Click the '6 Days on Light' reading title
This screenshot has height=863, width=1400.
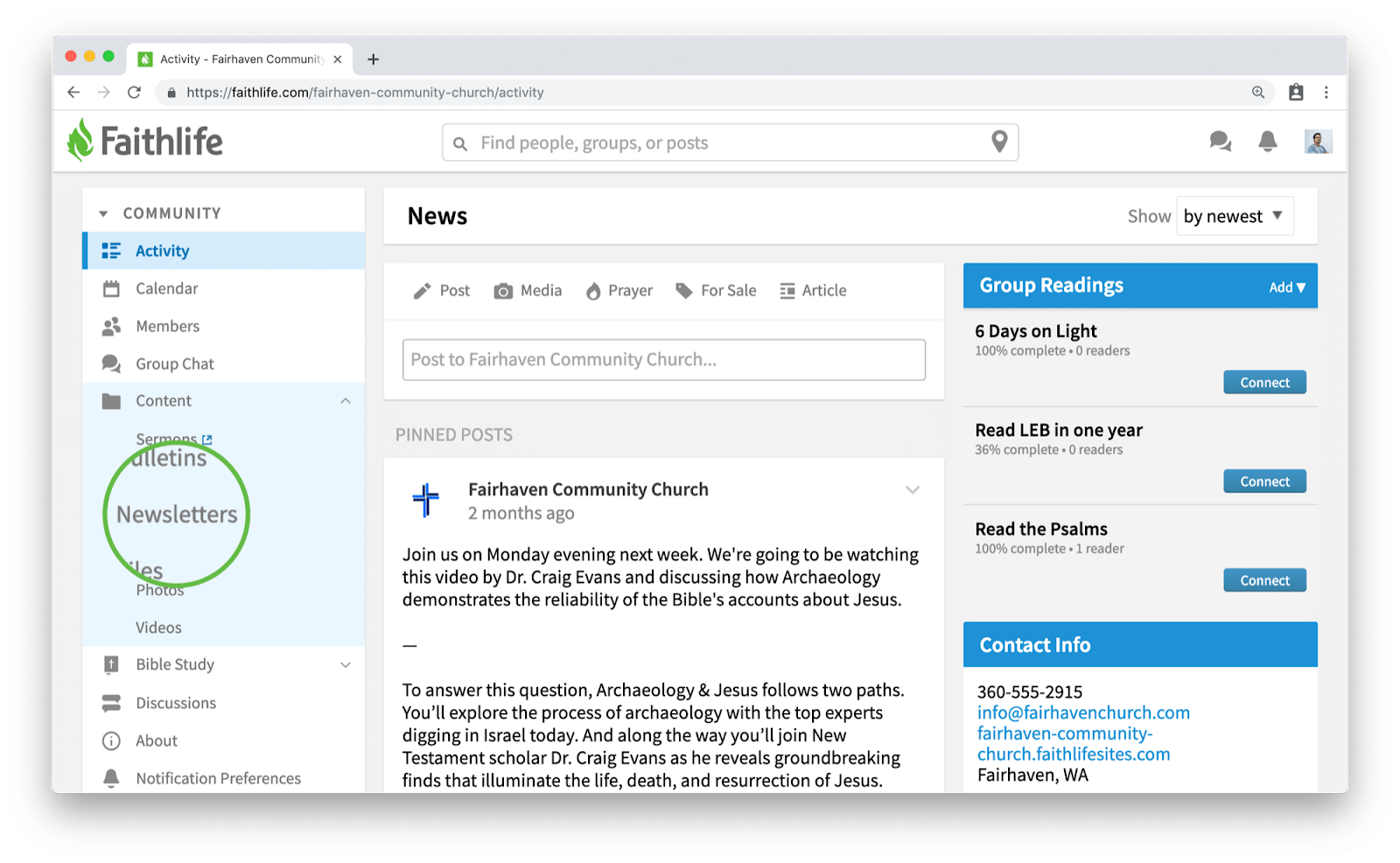pos(1036,332)
